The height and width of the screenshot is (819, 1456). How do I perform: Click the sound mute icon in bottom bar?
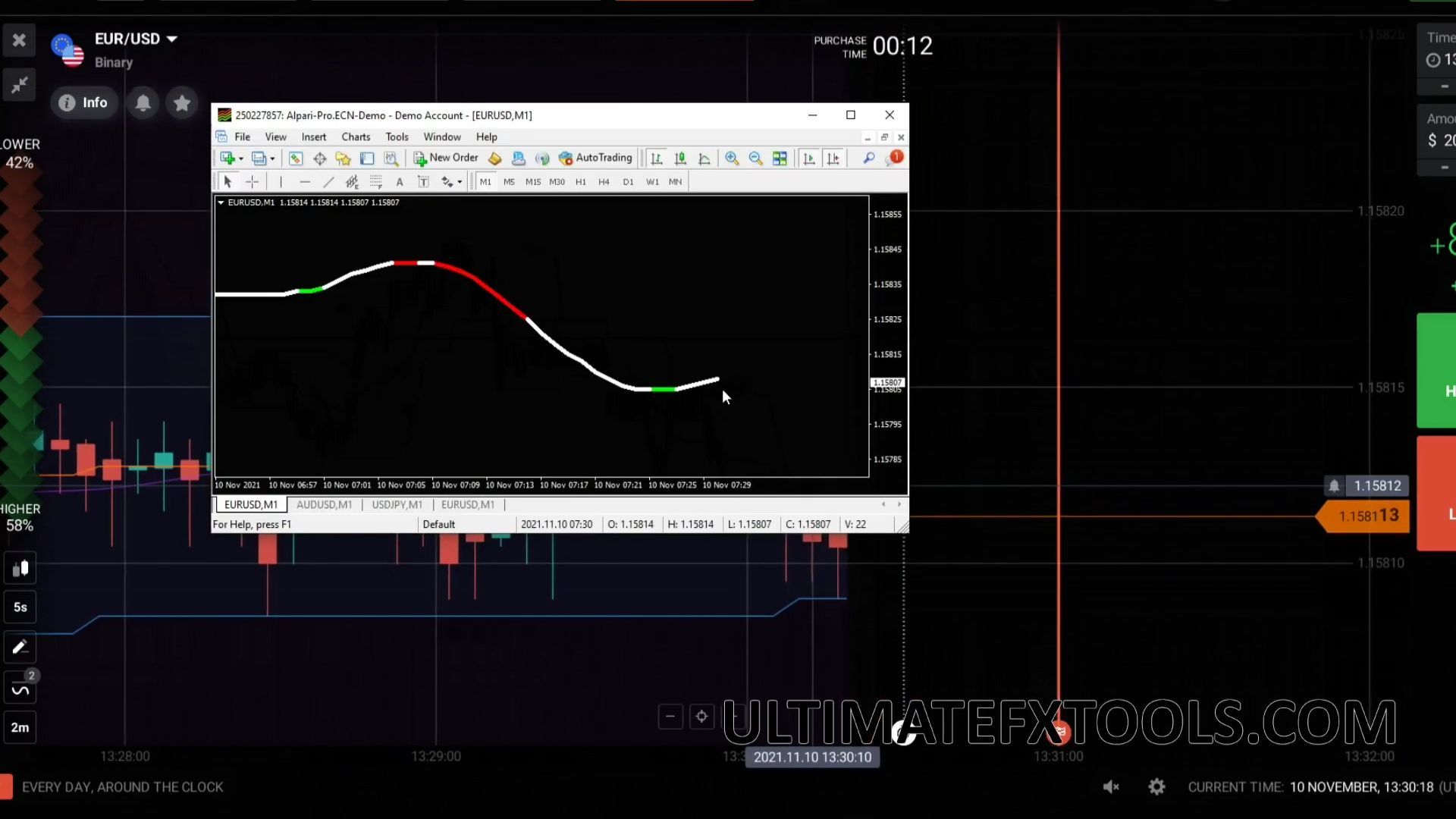pyautogui.click(x=1111, y=787)
